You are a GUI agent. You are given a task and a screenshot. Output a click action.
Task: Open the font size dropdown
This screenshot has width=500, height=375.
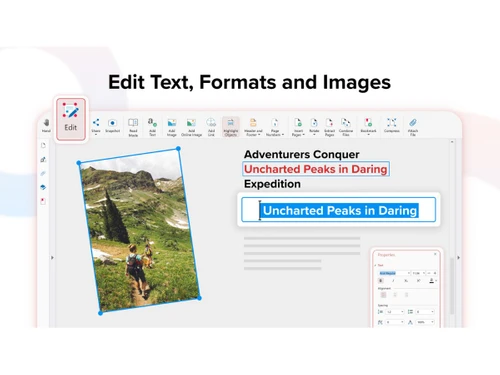pyautogui.click(x=419, y=273)
